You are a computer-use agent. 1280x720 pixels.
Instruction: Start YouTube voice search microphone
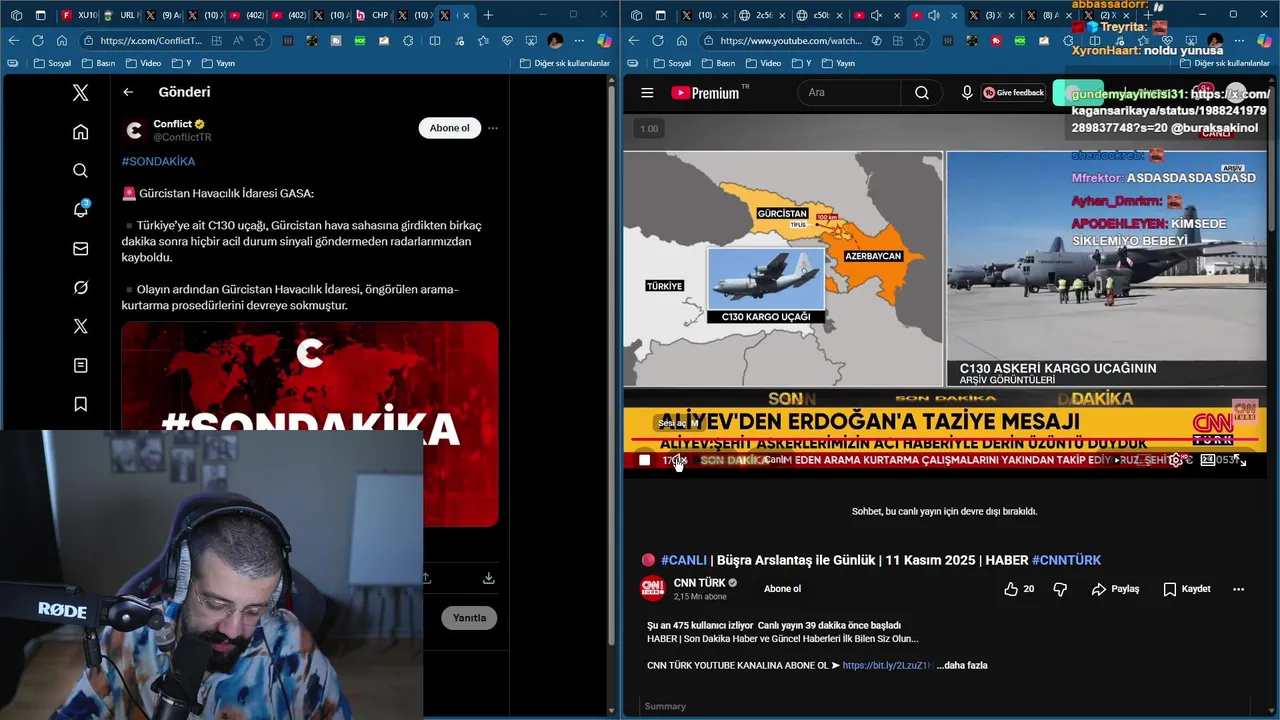click(x=967, y=93)
